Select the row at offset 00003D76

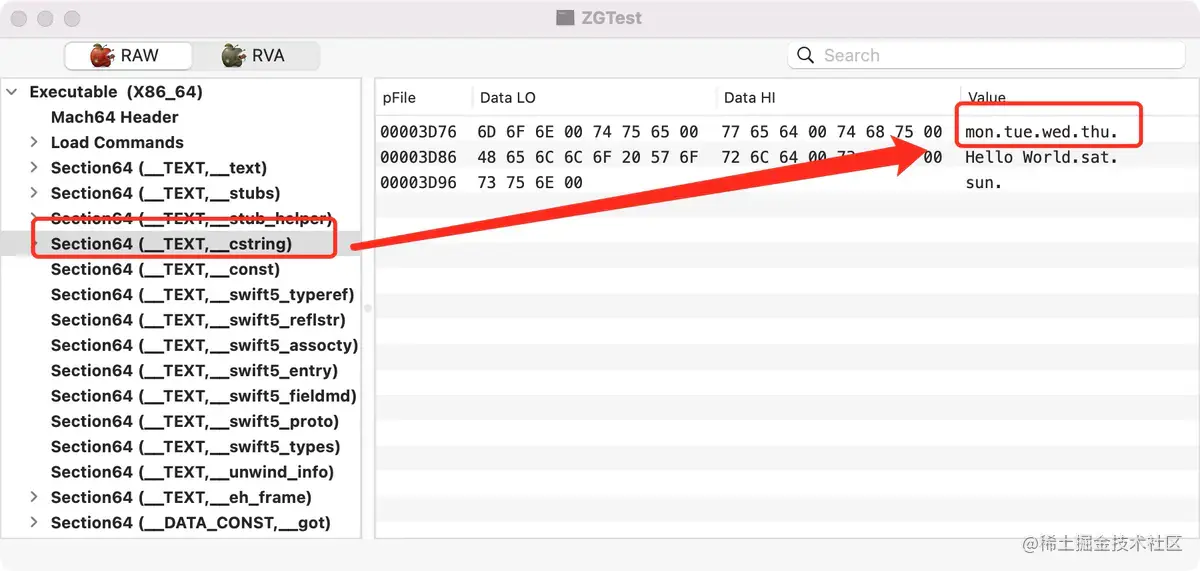point(787,131)
